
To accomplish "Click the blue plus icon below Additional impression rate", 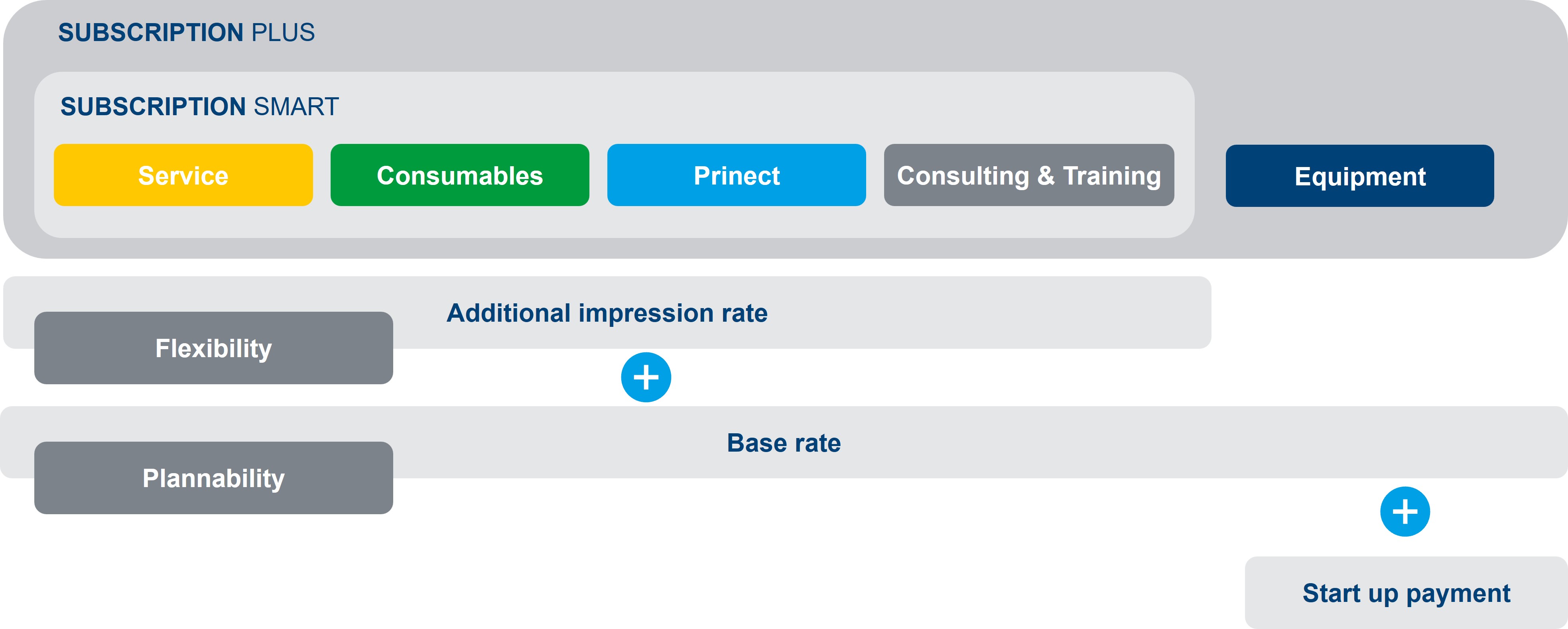I will coord(646,377).
